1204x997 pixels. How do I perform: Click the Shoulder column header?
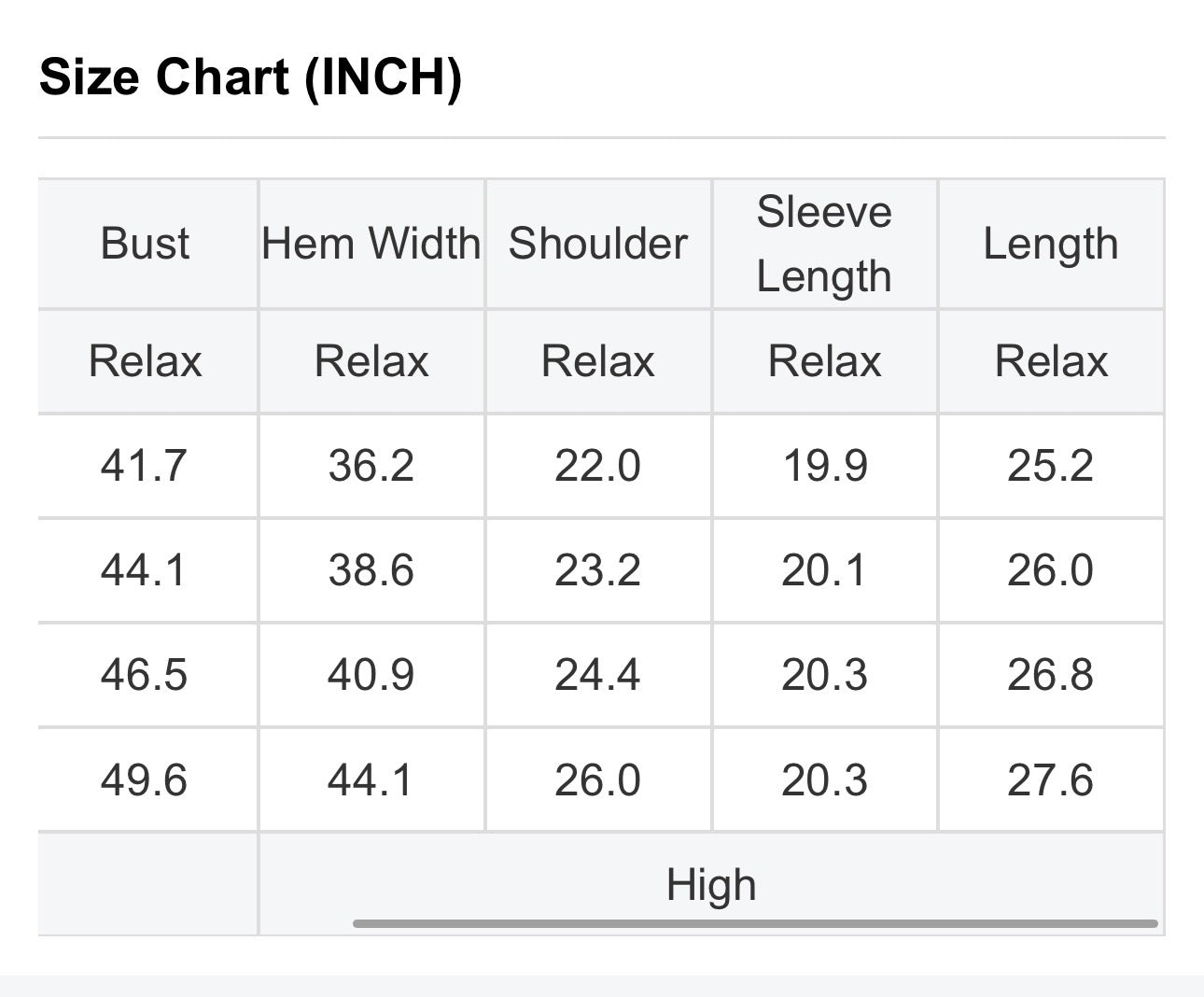(598, 244)
